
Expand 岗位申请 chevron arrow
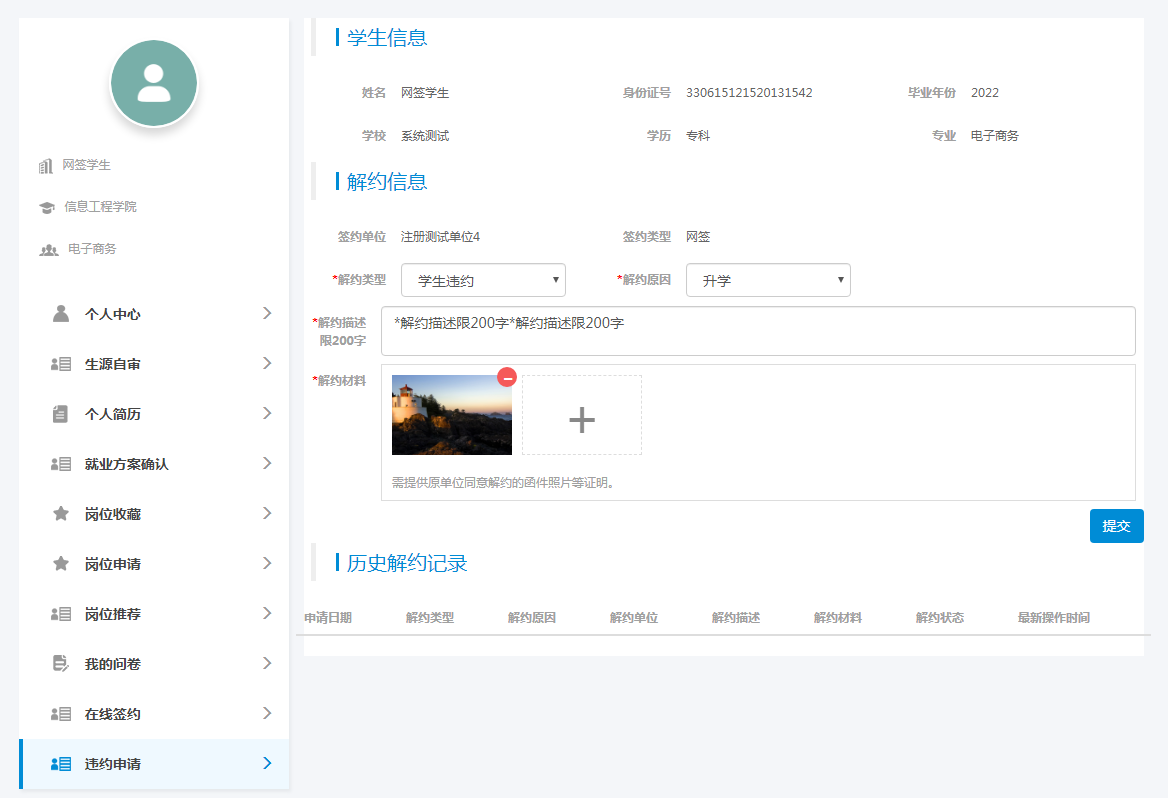pos(267,563)
